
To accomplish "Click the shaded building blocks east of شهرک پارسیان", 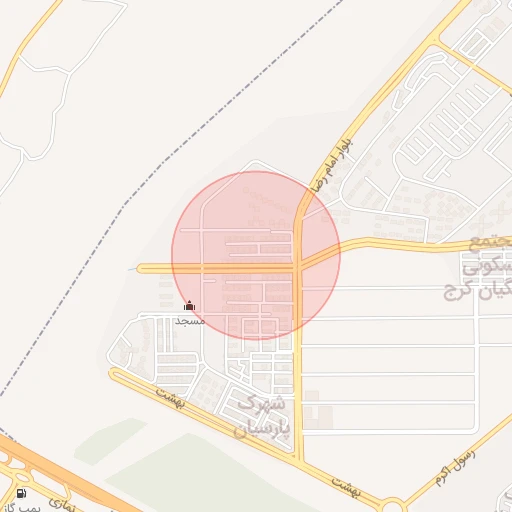I will click(x=319, y=410).
